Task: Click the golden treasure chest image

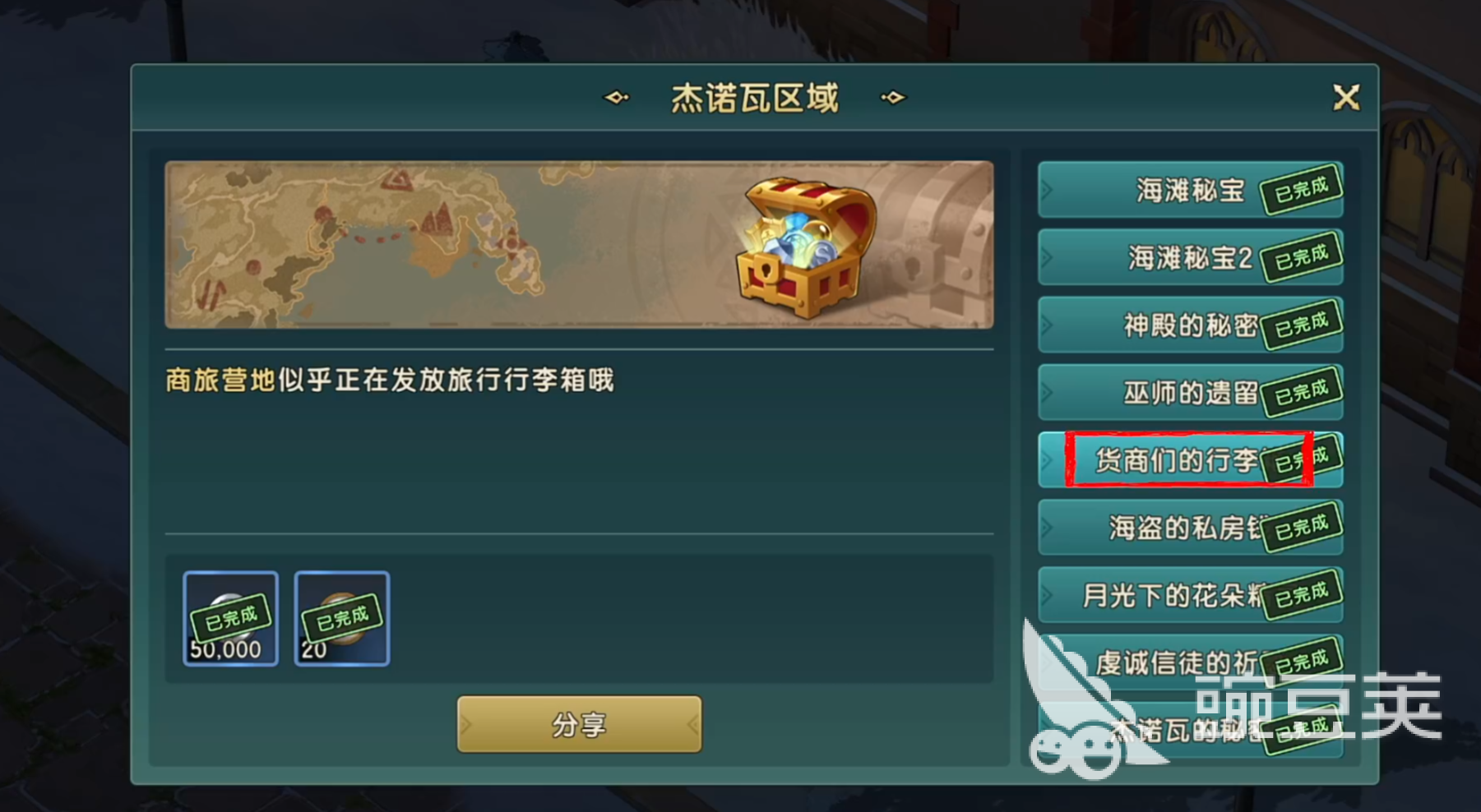Action: coord(804,247)
